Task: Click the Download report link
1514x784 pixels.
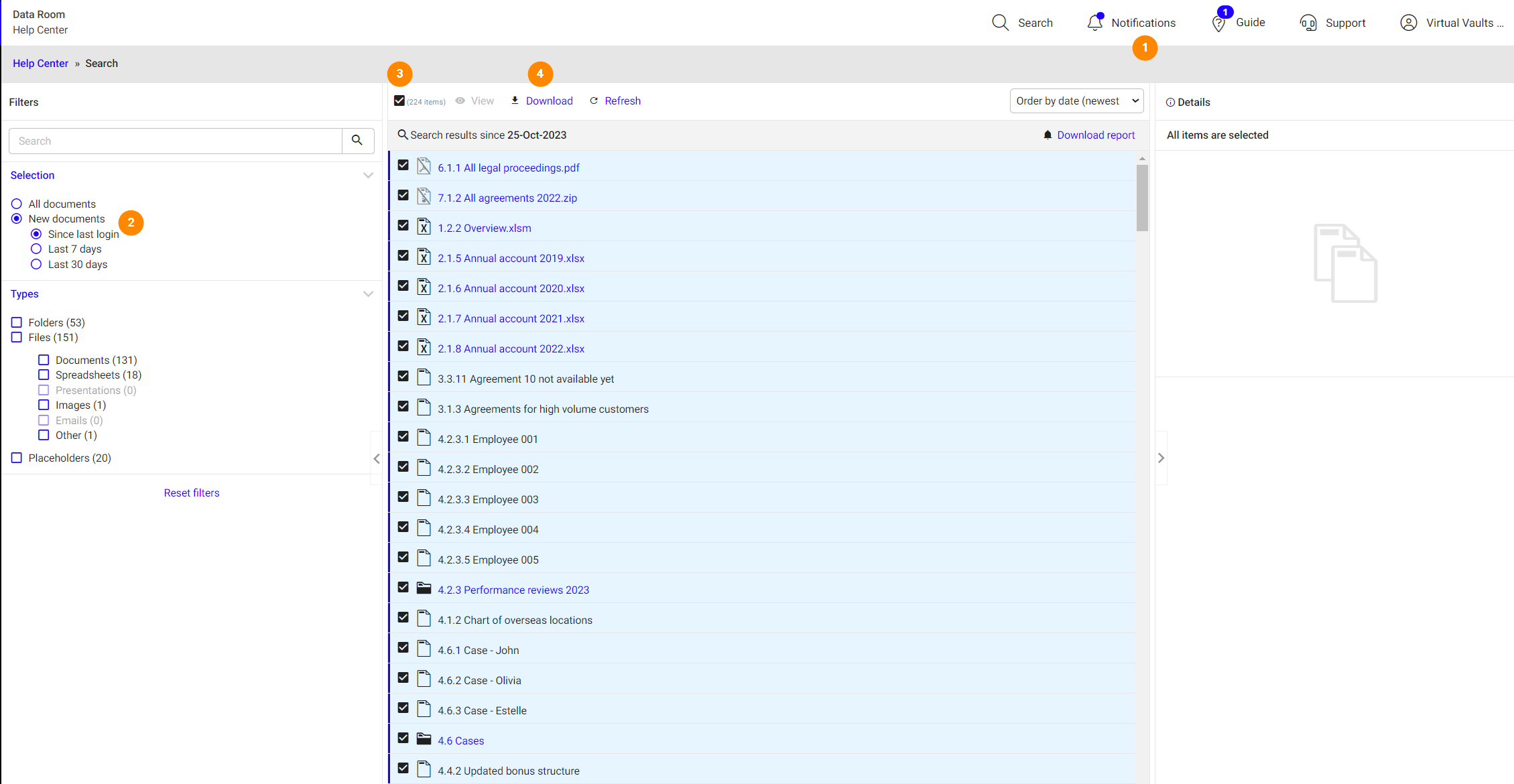Action: 1096,135
